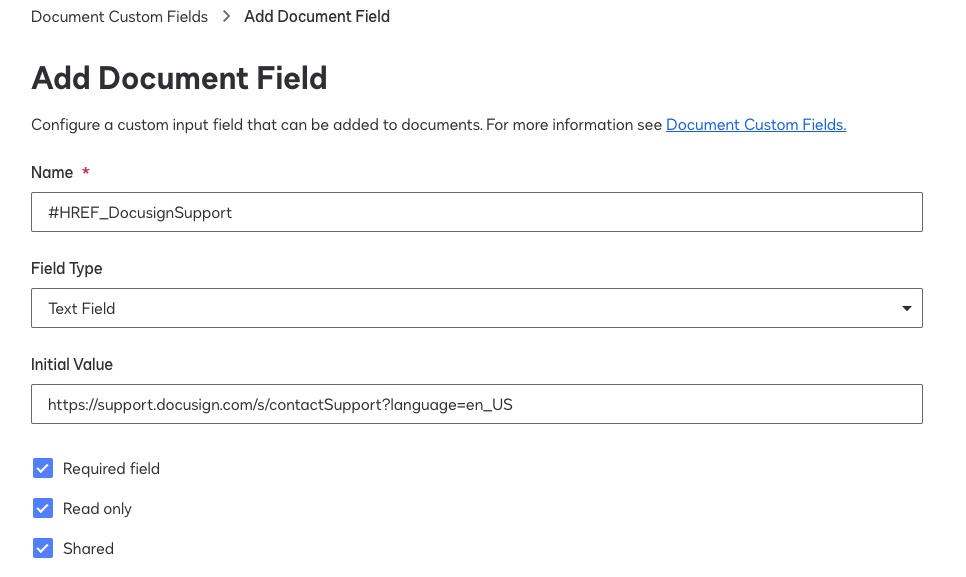Click the Add Document Field page heading
Image resolution: width=966 pixels, height=577 pixels.
[179, 77]
